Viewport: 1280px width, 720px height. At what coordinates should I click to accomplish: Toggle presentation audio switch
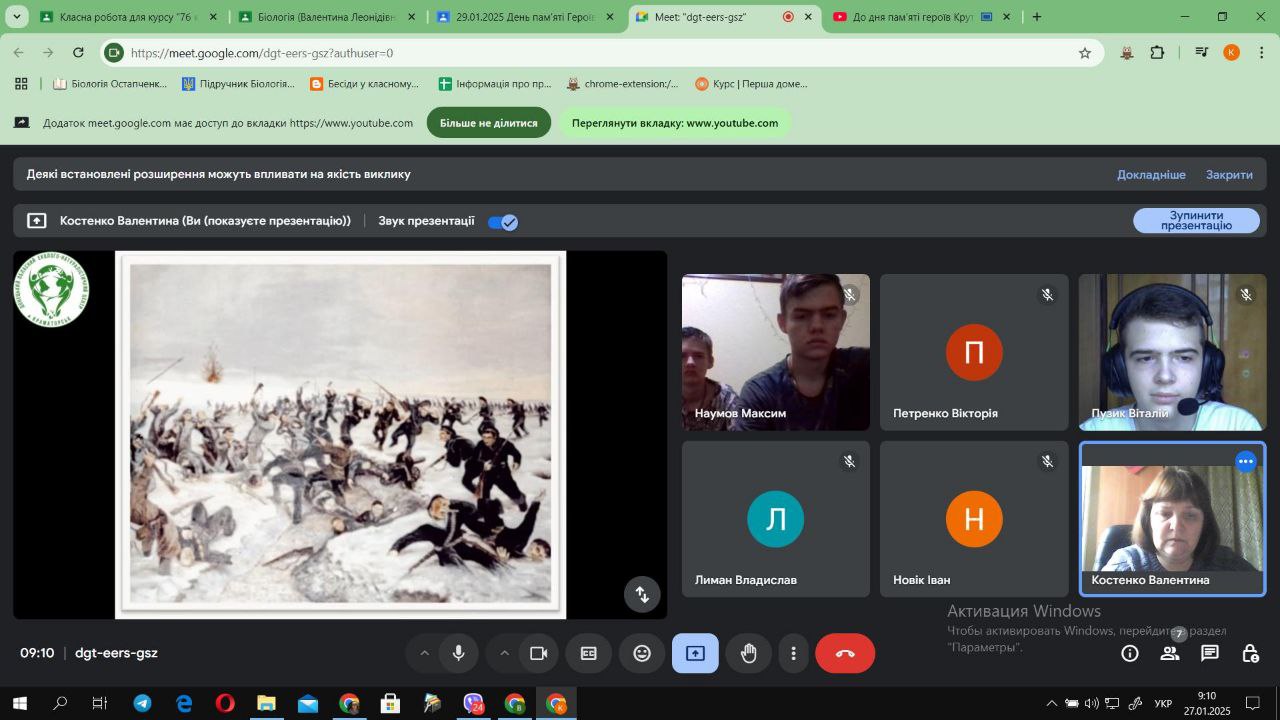pyautogui.click(x=503, y=222)
